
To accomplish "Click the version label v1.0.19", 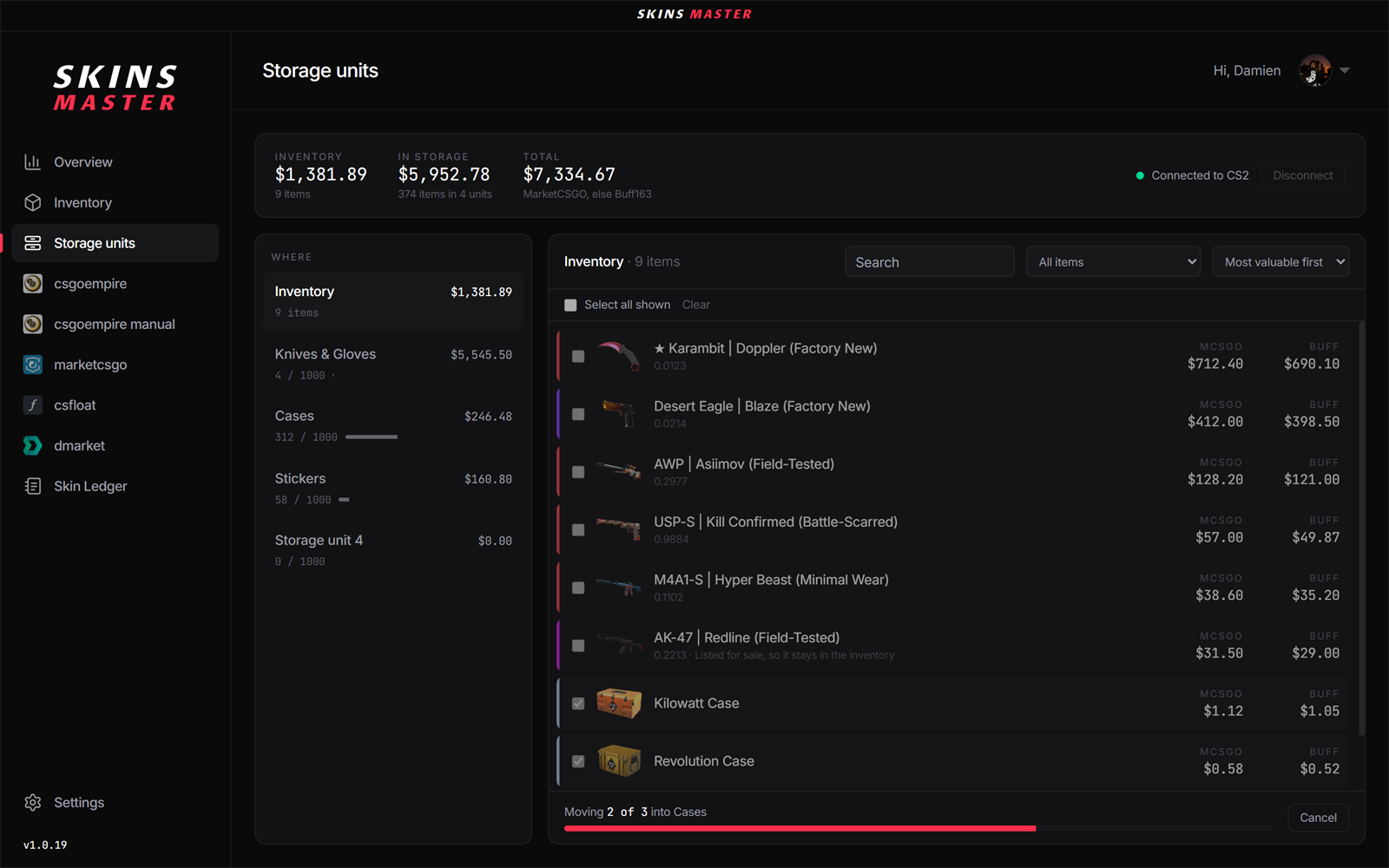I will point(45,845).
